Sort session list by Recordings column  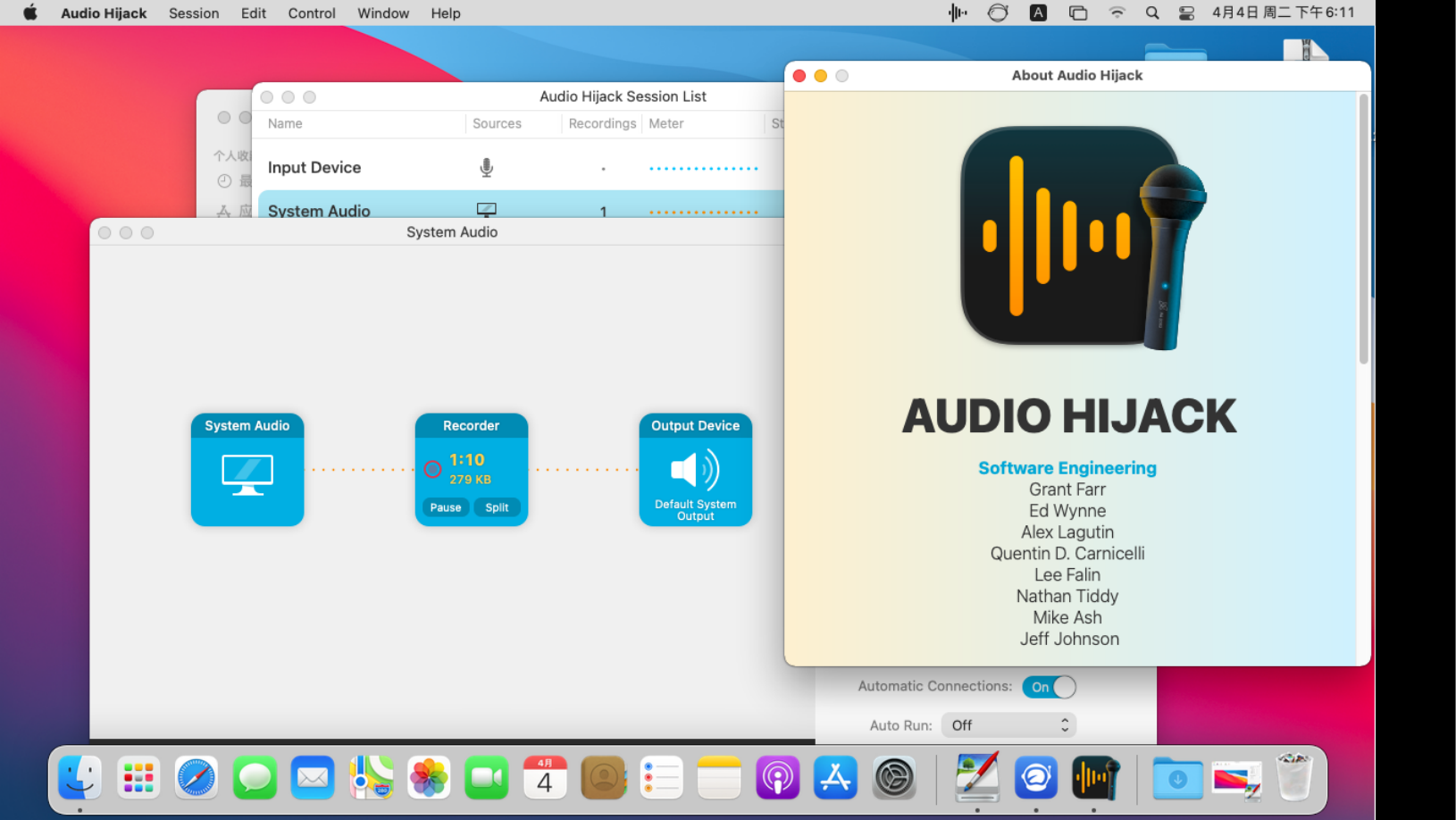coord(602,123)
